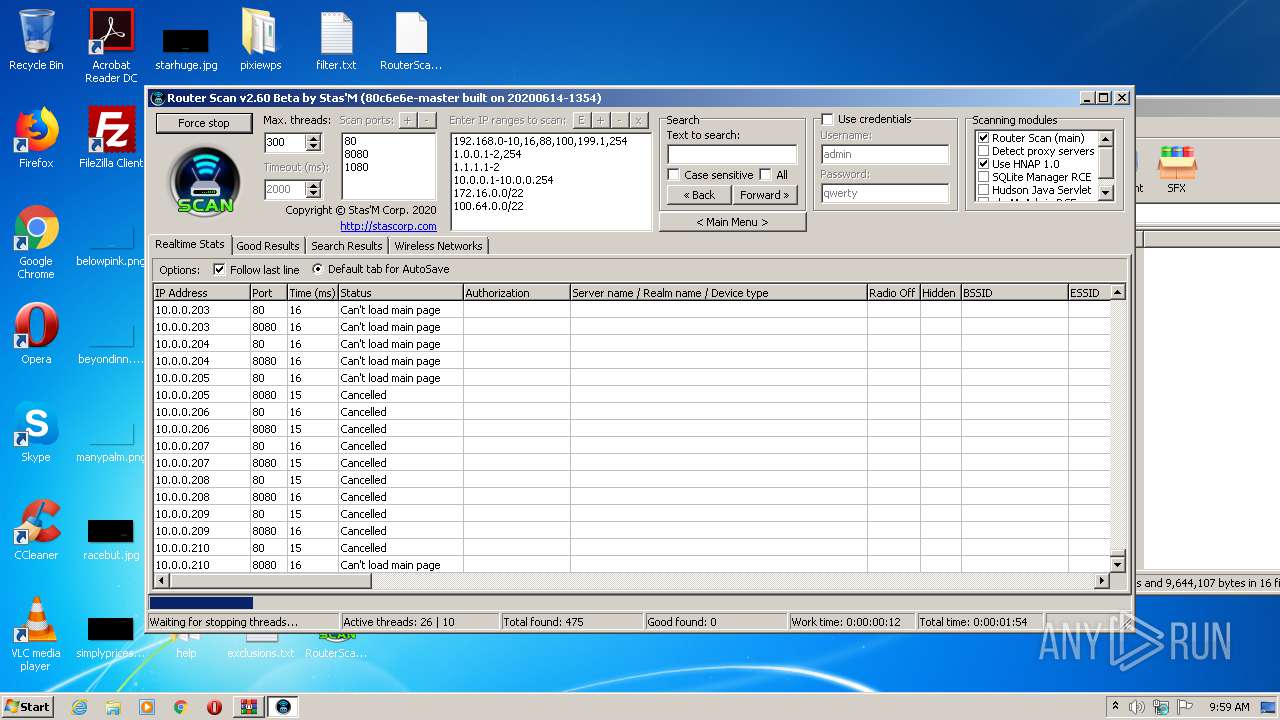The image size is (1280, 720).
Task: Click the Force stop button
Action: [204, 123]
